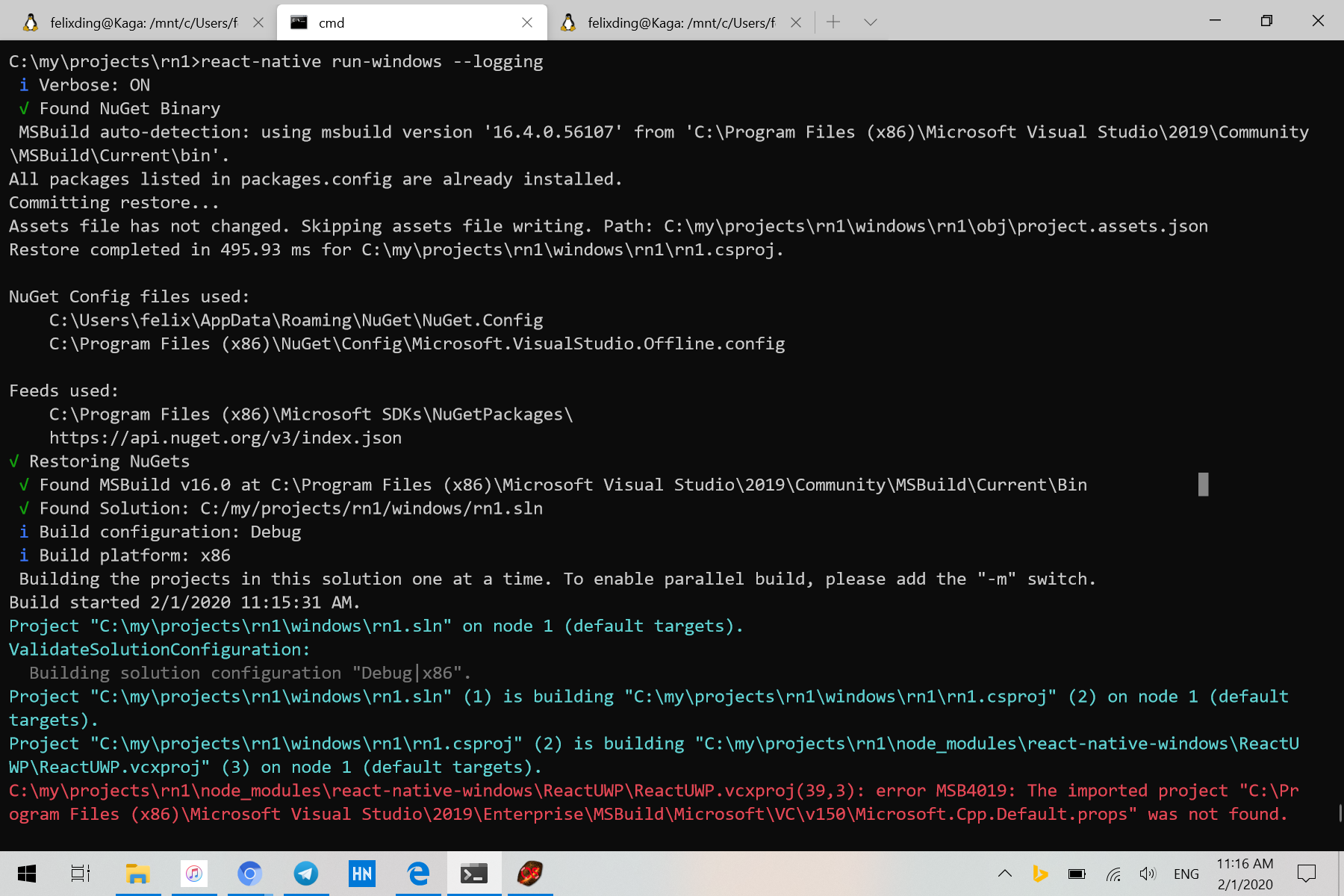Expand hidden system tray icons

click(1004, 874)
